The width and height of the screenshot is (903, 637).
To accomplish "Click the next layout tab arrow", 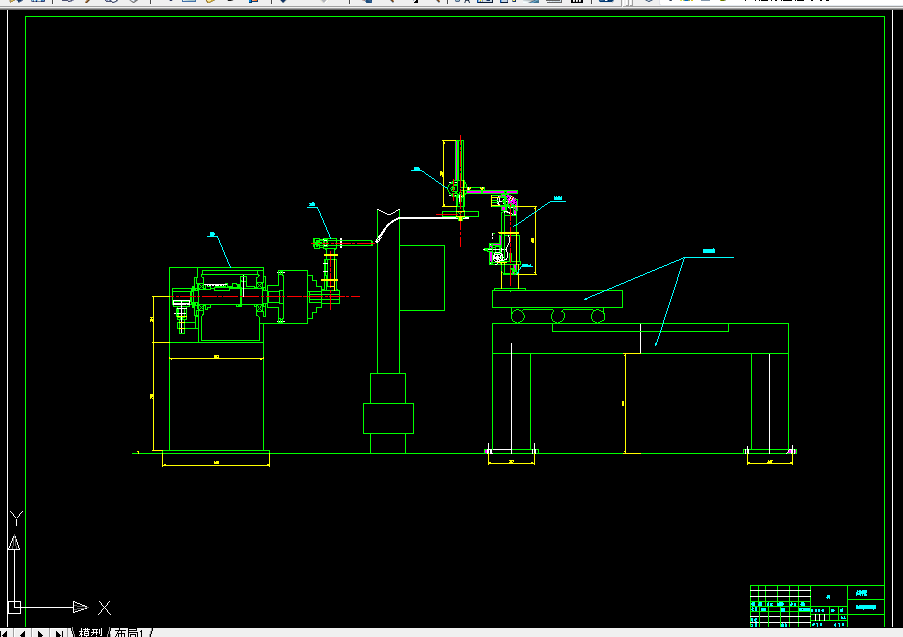I will [x=40, y=633].
